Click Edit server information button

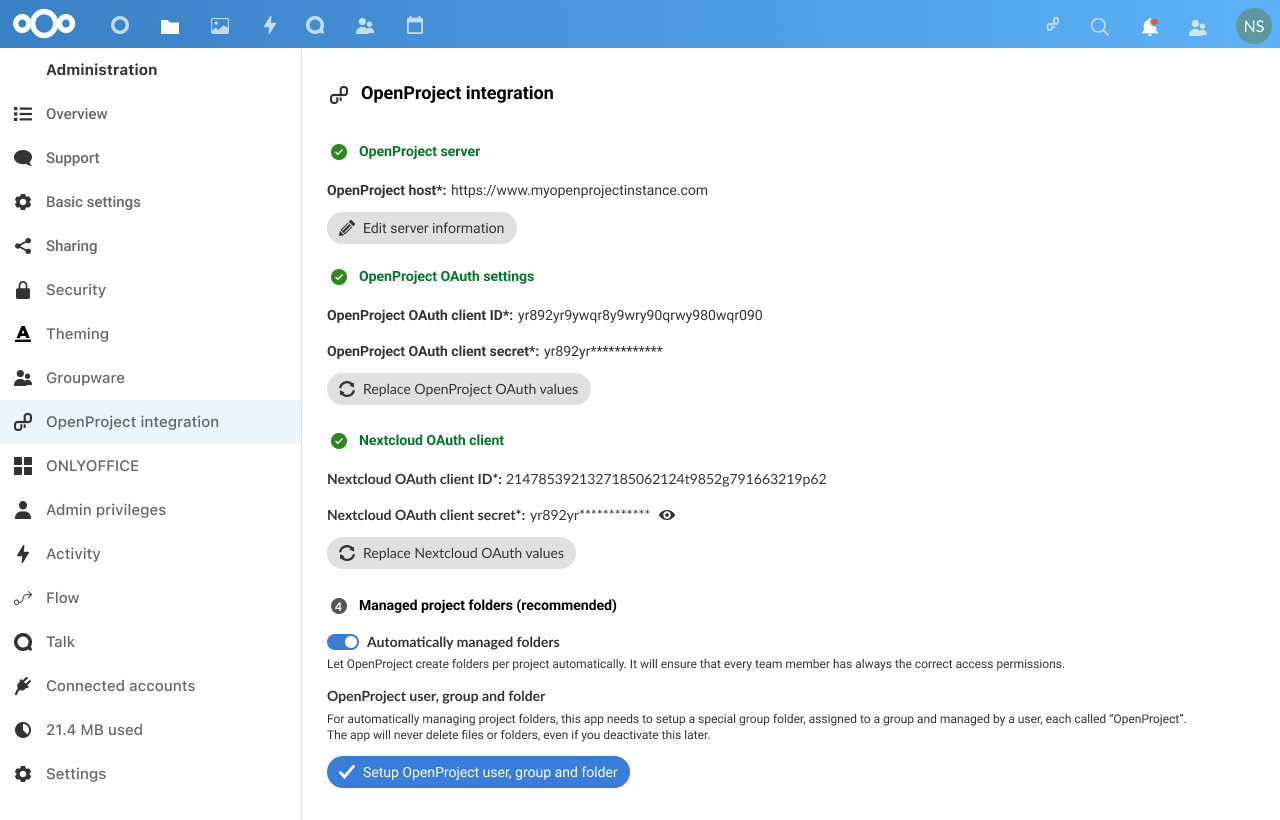422,228
